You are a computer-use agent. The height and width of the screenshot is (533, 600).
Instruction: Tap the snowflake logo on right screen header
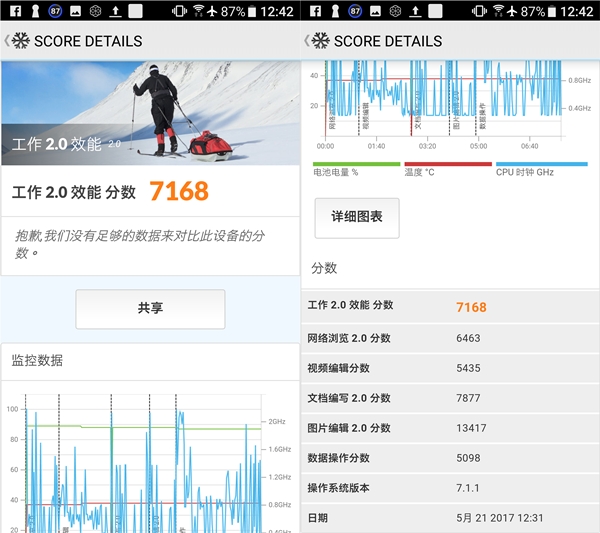320,41
